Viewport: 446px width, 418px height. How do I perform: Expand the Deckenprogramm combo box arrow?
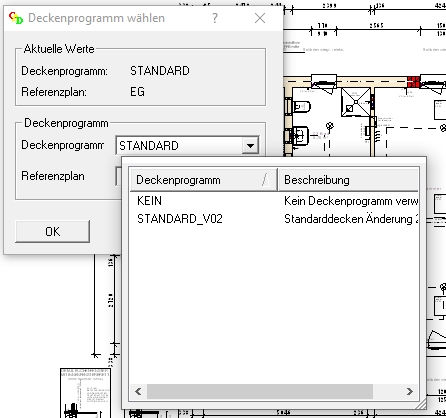point(250,145)
